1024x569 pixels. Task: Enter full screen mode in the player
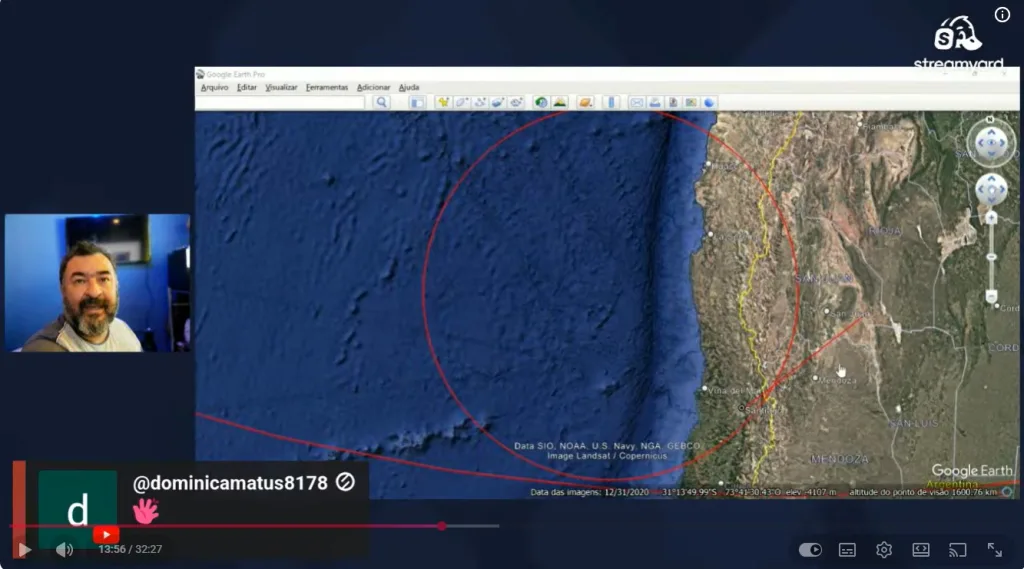995,550
